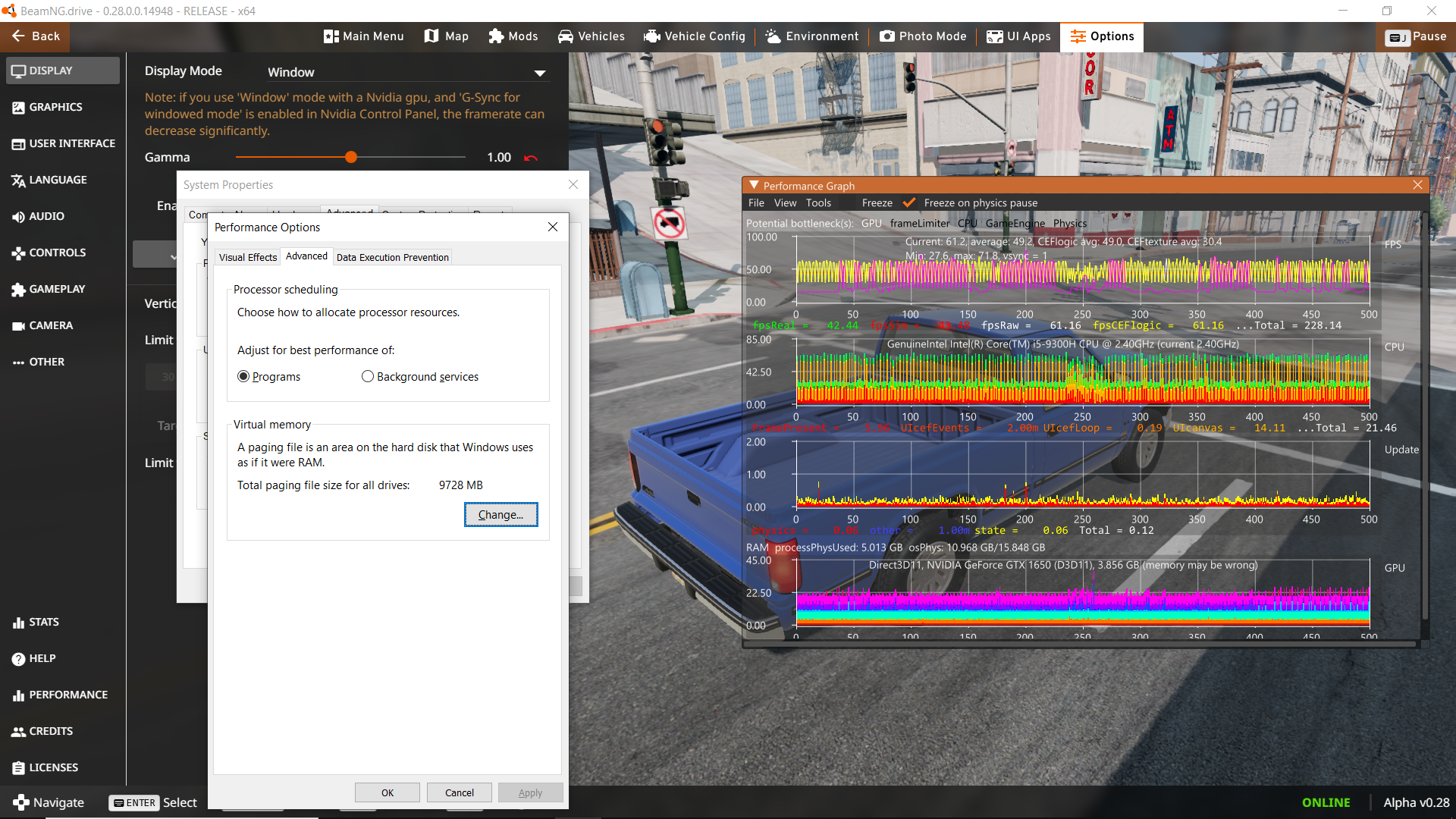Open Other settings category

point(62,362)
